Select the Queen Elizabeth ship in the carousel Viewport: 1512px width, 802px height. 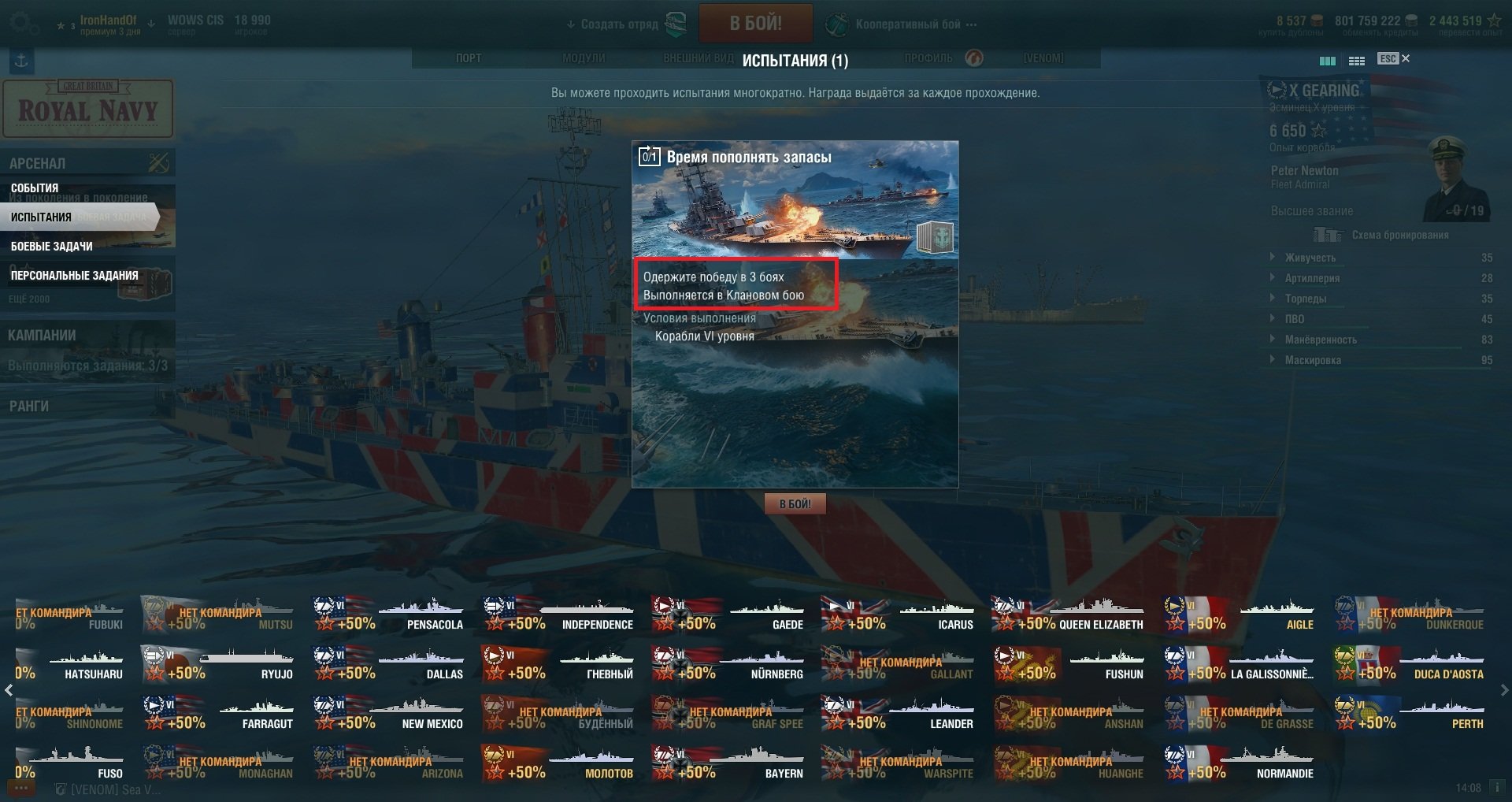click(x=1068, y=614)
